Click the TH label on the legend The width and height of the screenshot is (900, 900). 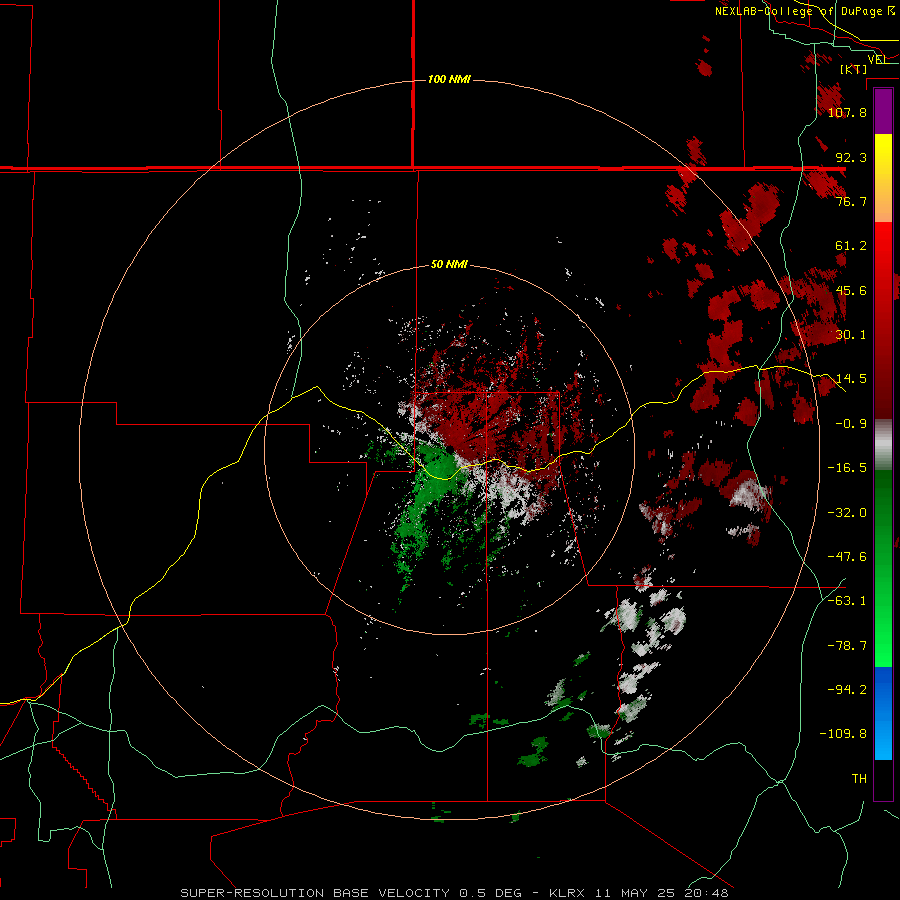[x=859, y=779]
